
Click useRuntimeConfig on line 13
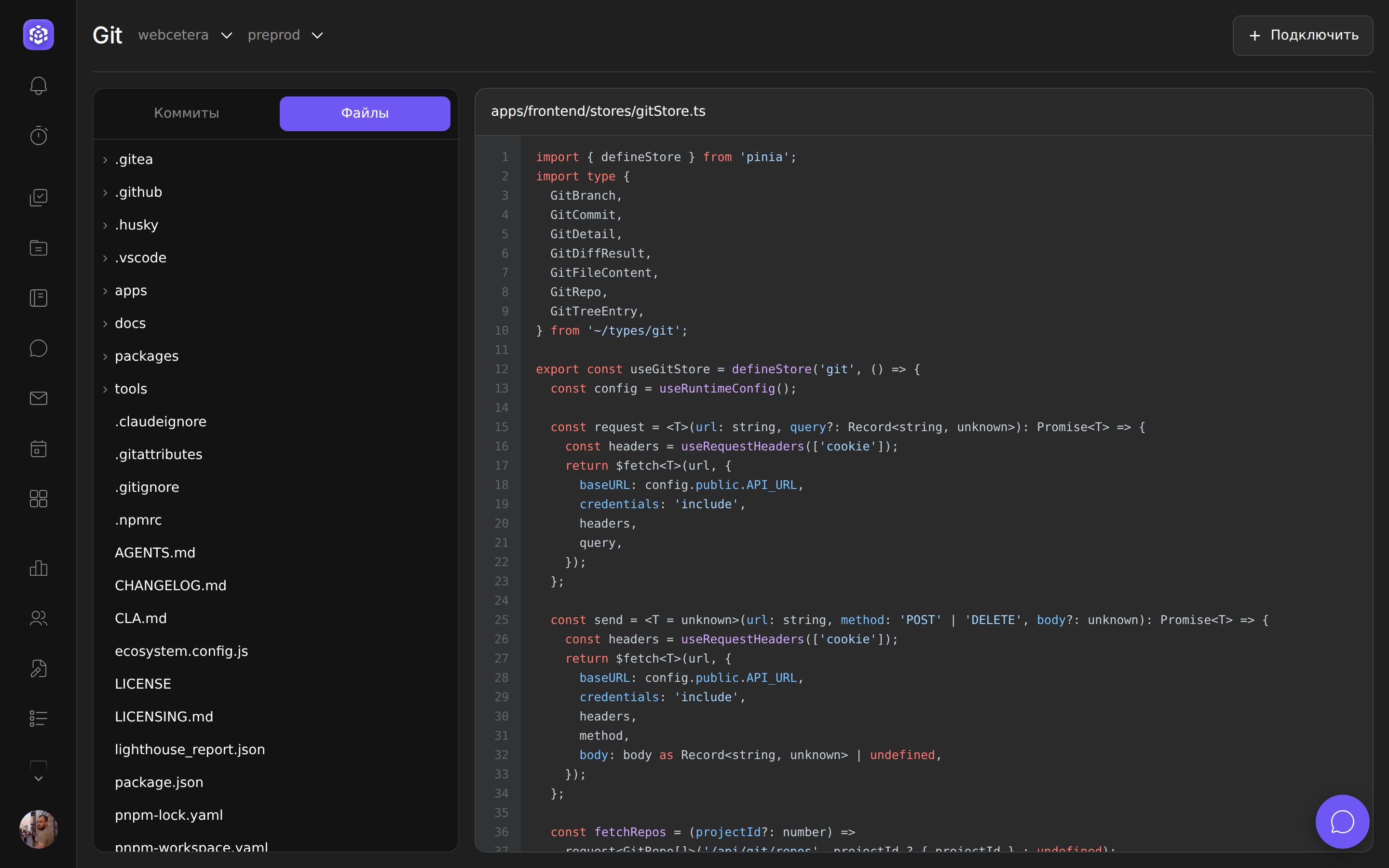click(x=717, y=389)
